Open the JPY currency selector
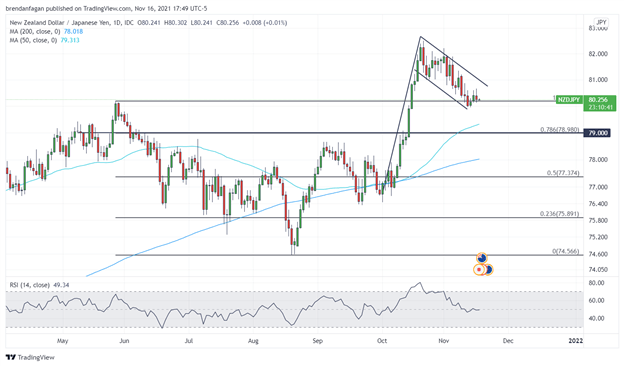 [601, 23]
